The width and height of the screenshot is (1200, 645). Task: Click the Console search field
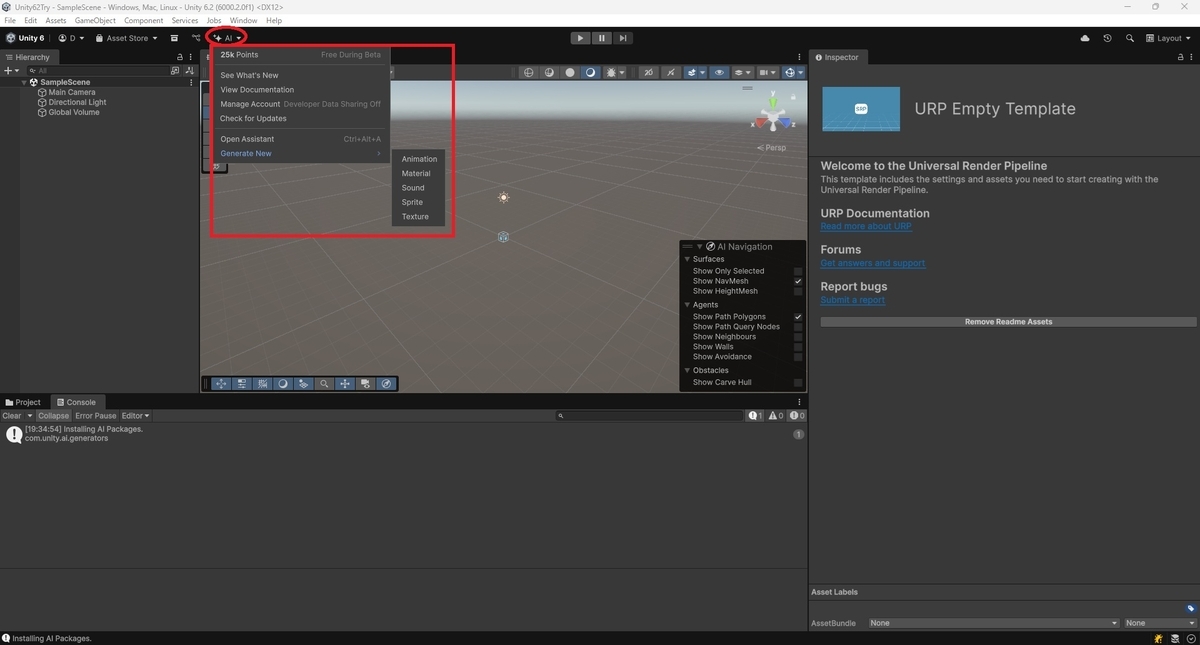click(650, 415)
